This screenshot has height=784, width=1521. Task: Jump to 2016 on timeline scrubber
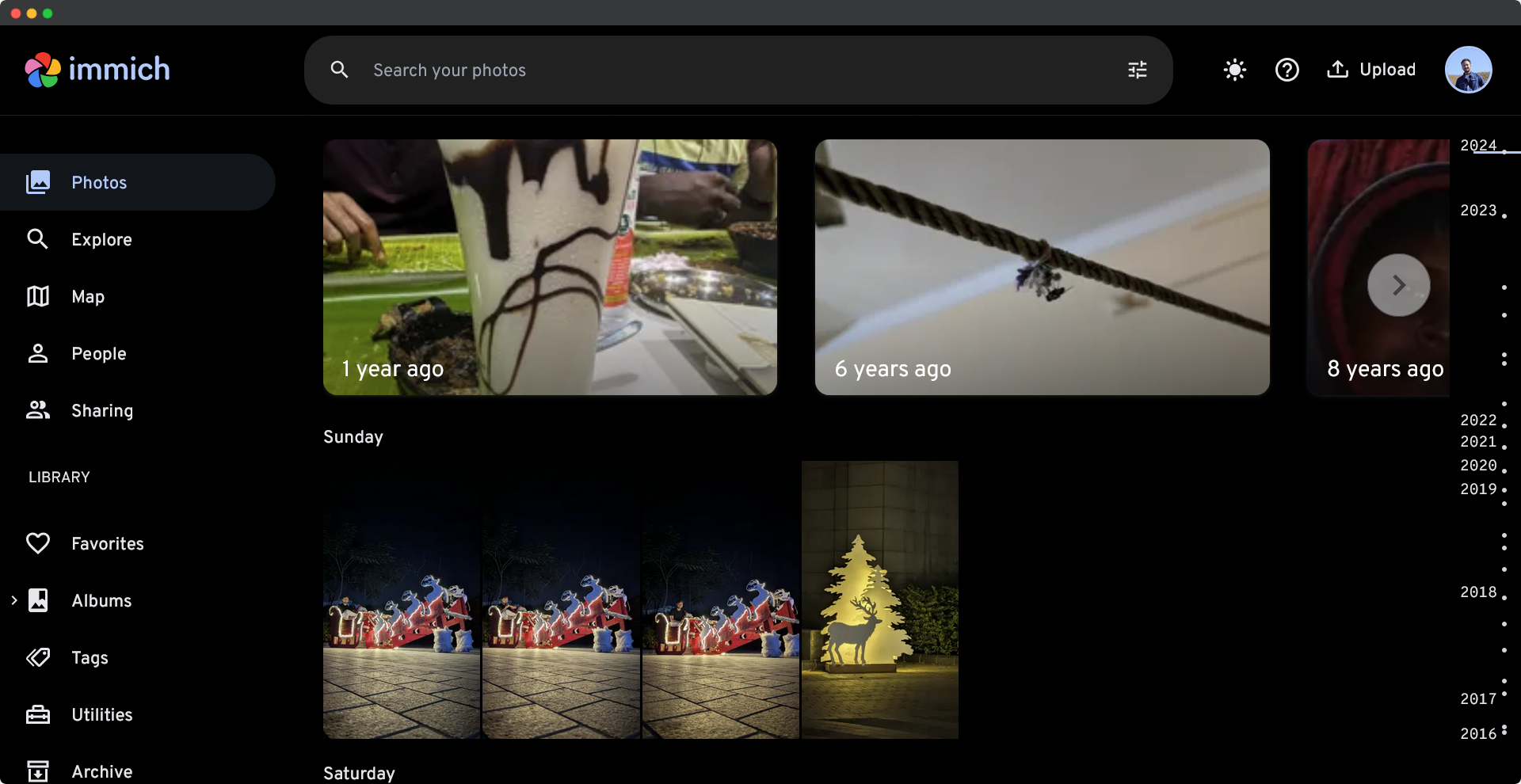pos(1478,733)
